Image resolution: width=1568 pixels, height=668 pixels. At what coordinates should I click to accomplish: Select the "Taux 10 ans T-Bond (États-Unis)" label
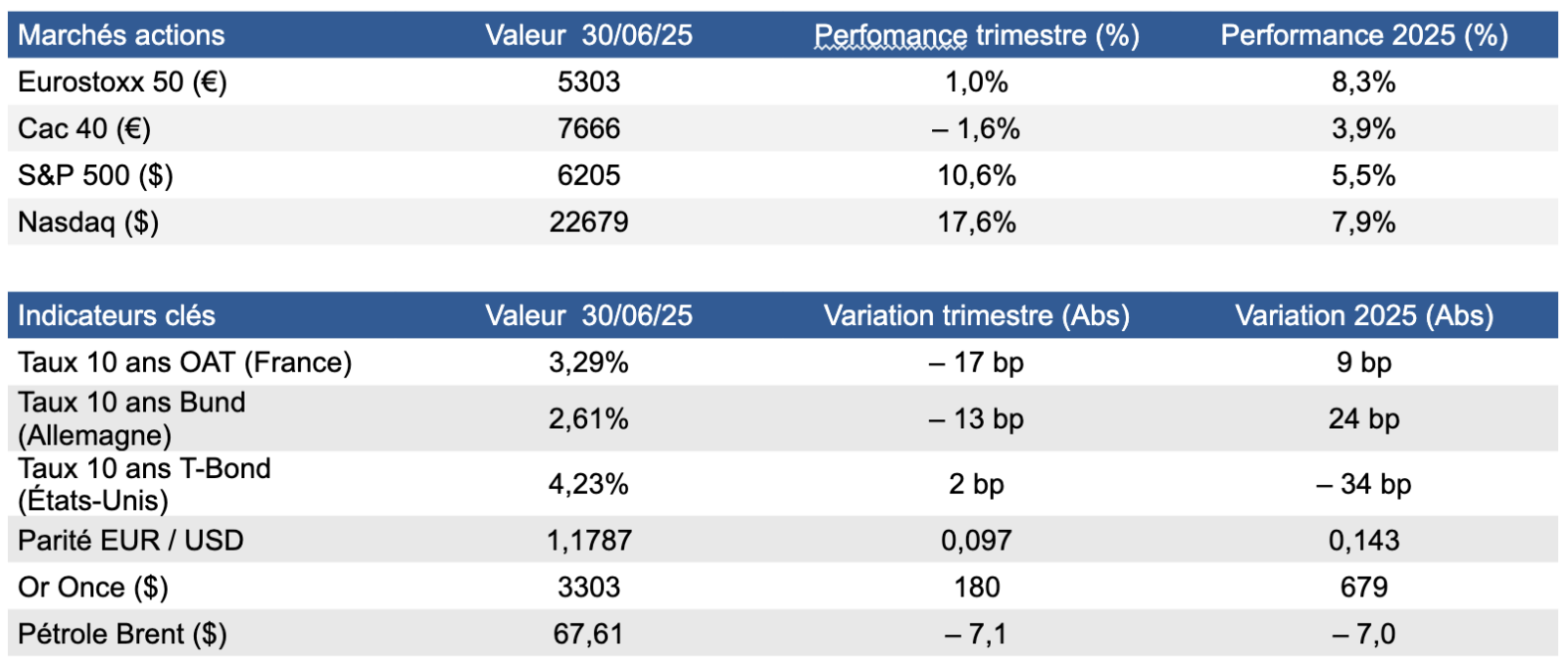(144, 484)
